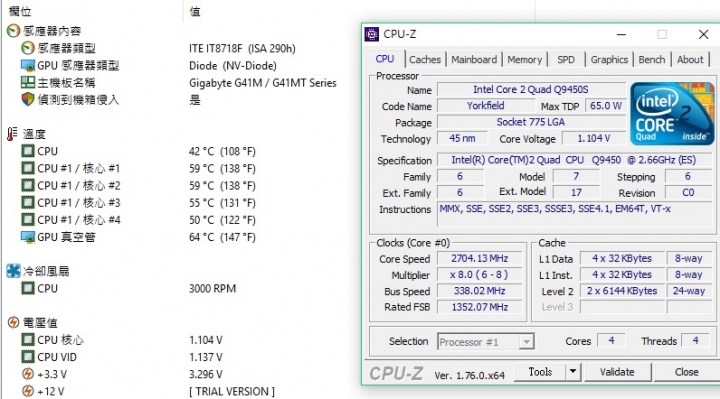Viewport: 720px width, 399px height.
Task: Click the +3.3 V voltage icon
Action: (28, 374)
